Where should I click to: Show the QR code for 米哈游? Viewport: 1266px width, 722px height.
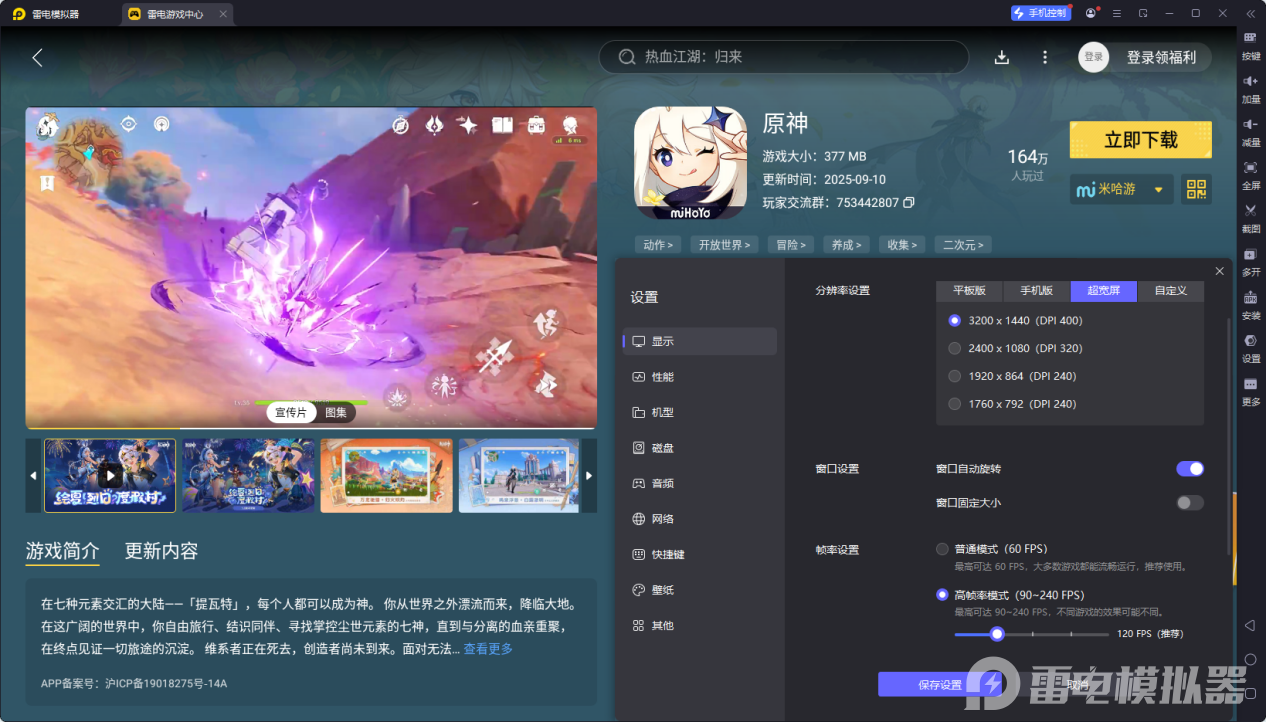point(1196,189)
